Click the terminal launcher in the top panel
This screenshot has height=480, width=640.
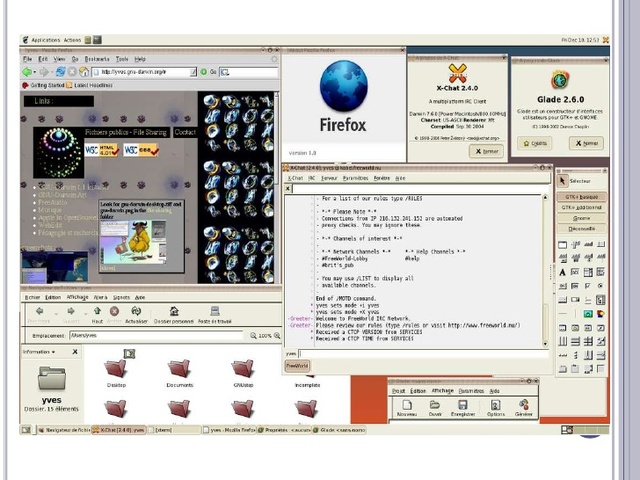point(97,40)
